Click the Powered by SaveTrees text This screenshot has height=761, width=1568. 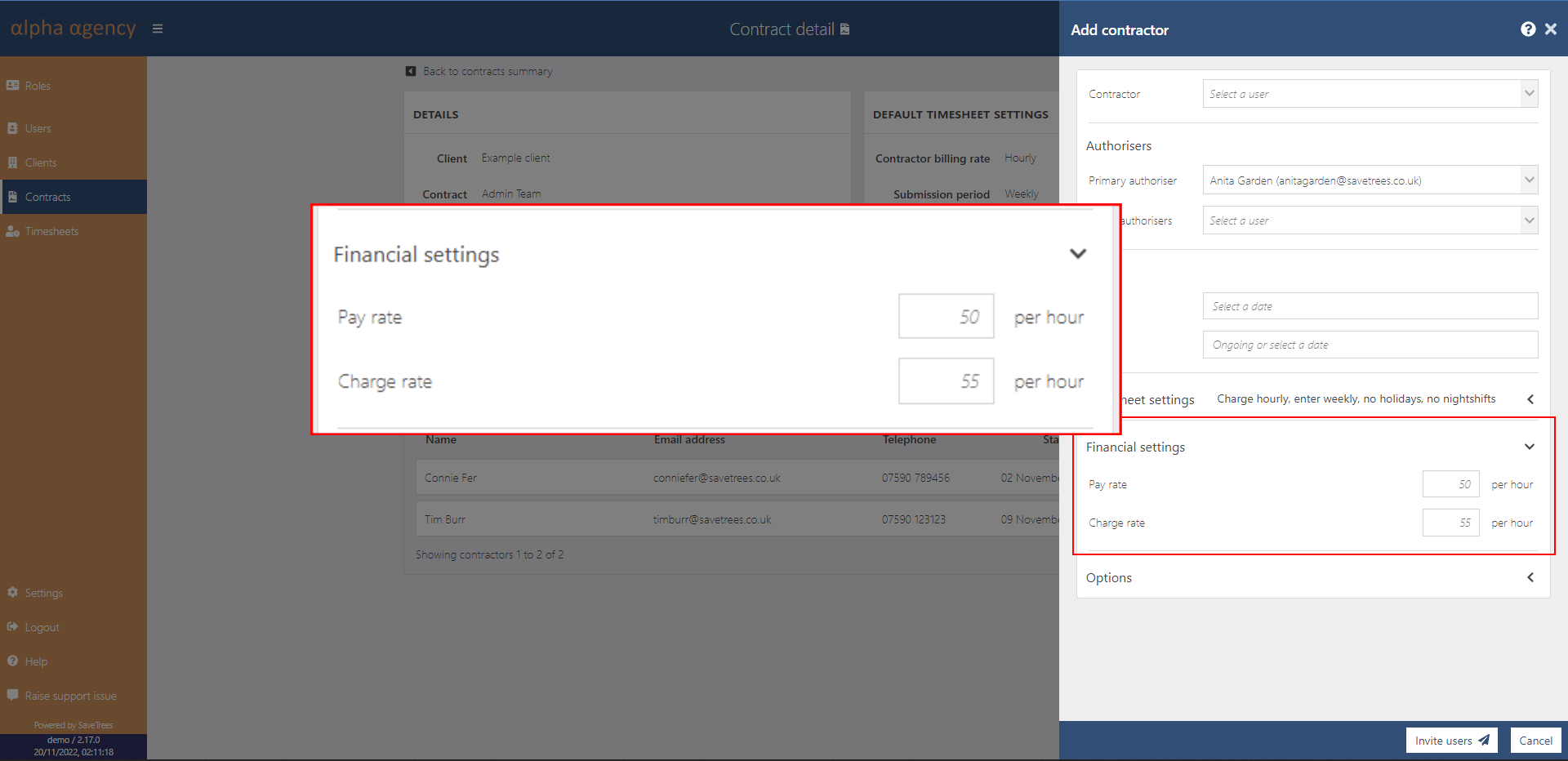pos(73,725)
